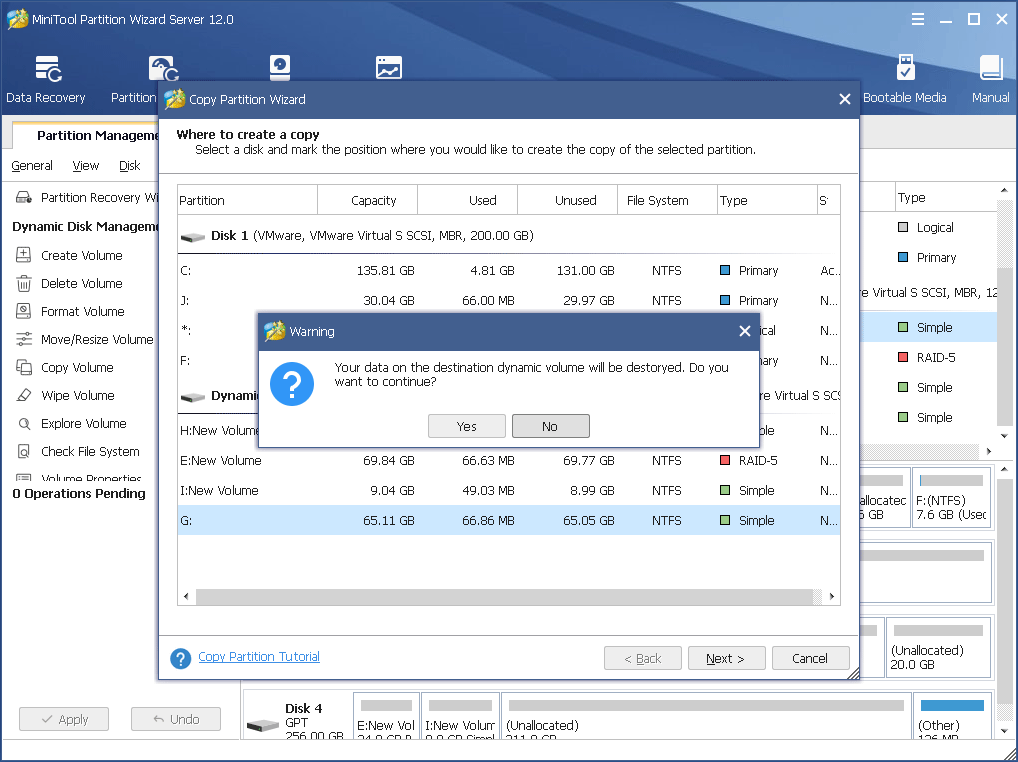
Task: Open the View menu
Action: (x=85, y=166)
